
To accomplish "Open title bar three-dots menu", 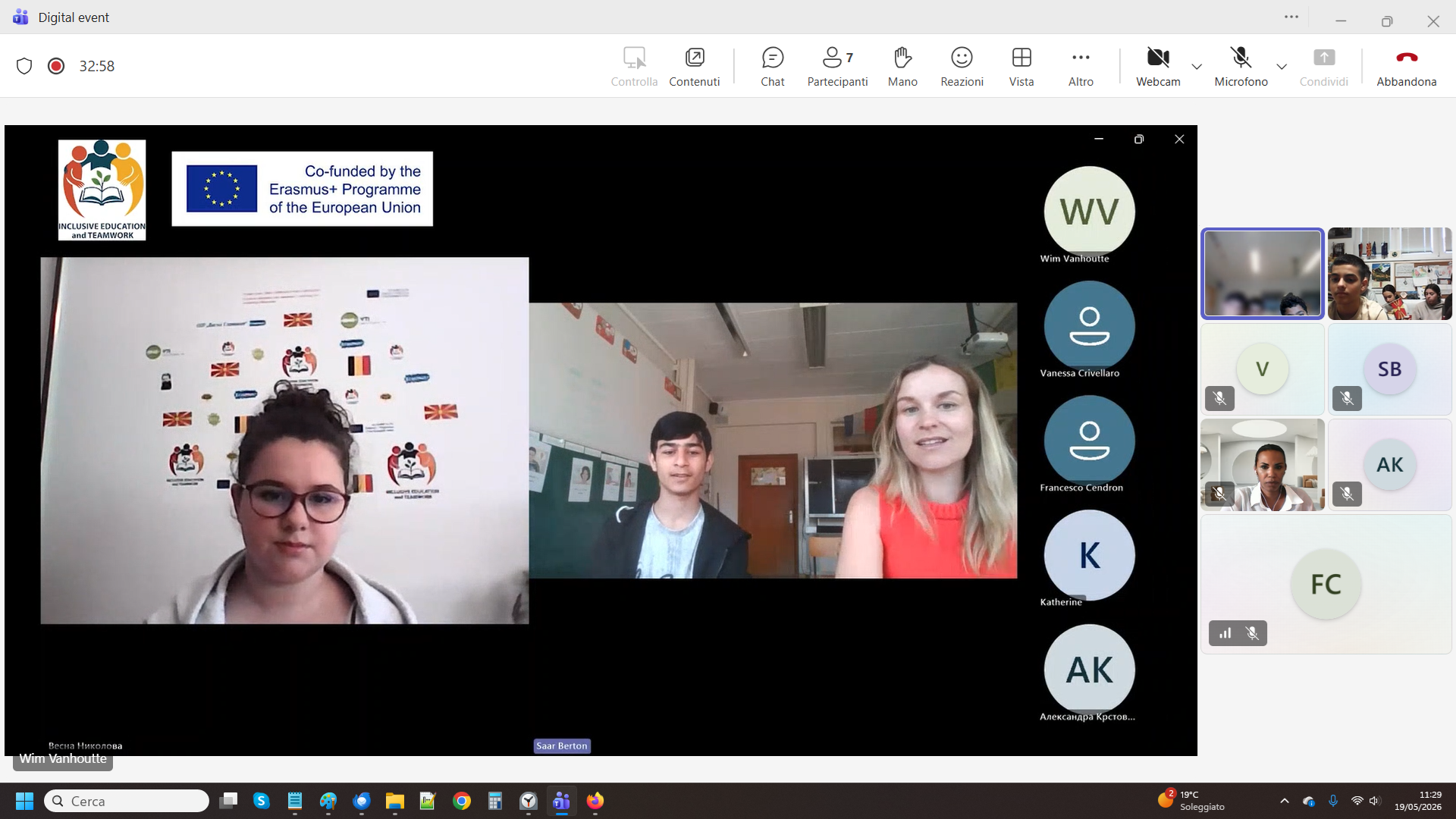I will pyautogui.click(x=1291, y=17).
